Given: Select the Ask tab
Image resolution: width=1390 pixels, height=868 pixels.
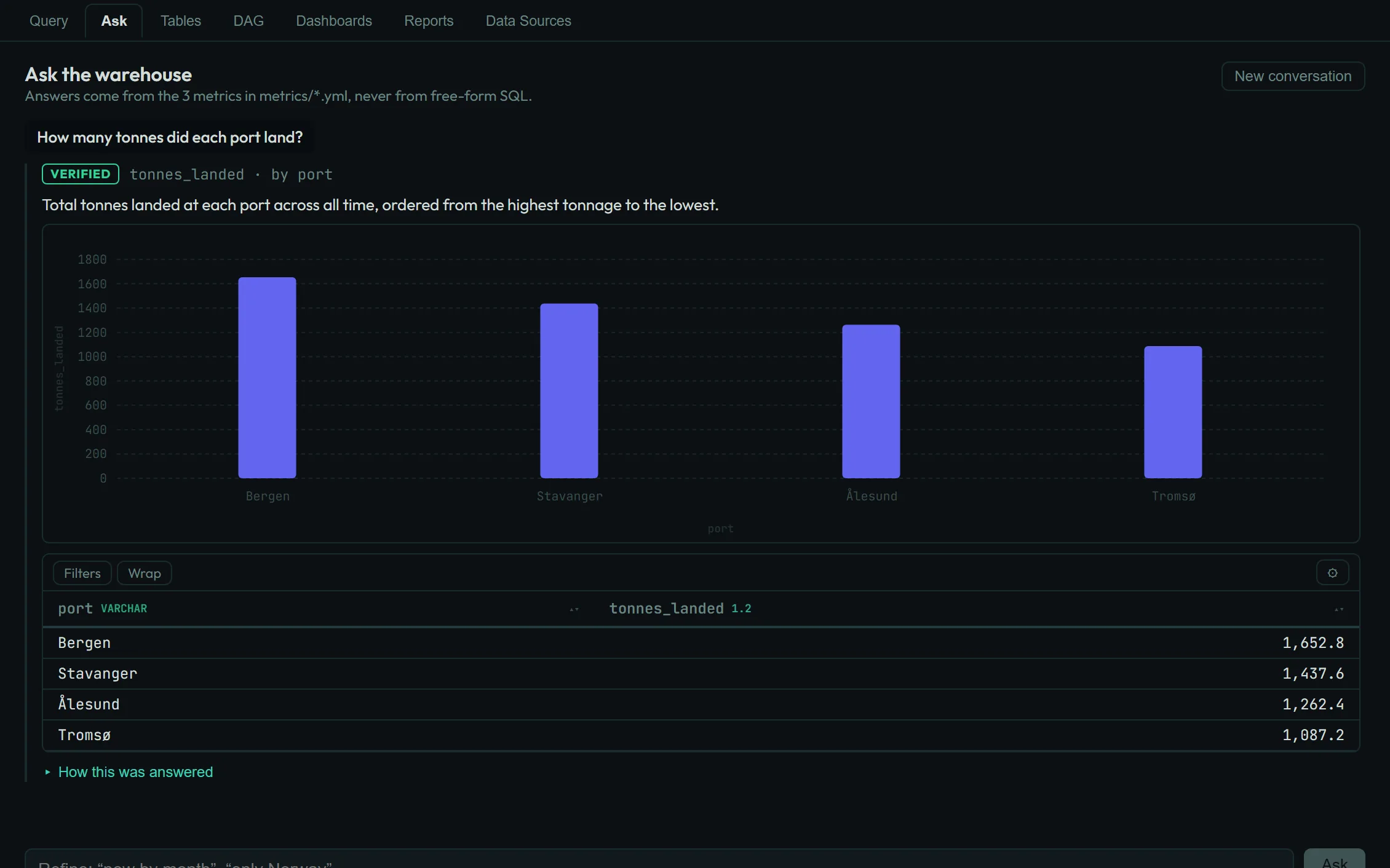Looking at the screenshot, I should tap(114, 21).
